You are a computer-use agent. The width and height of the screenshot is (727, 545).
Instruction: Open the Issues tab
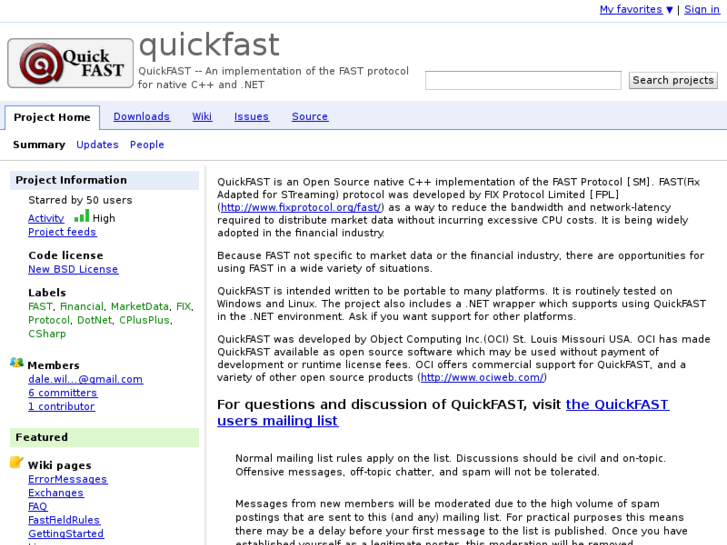pyautogui.click(x=251, y=116)
